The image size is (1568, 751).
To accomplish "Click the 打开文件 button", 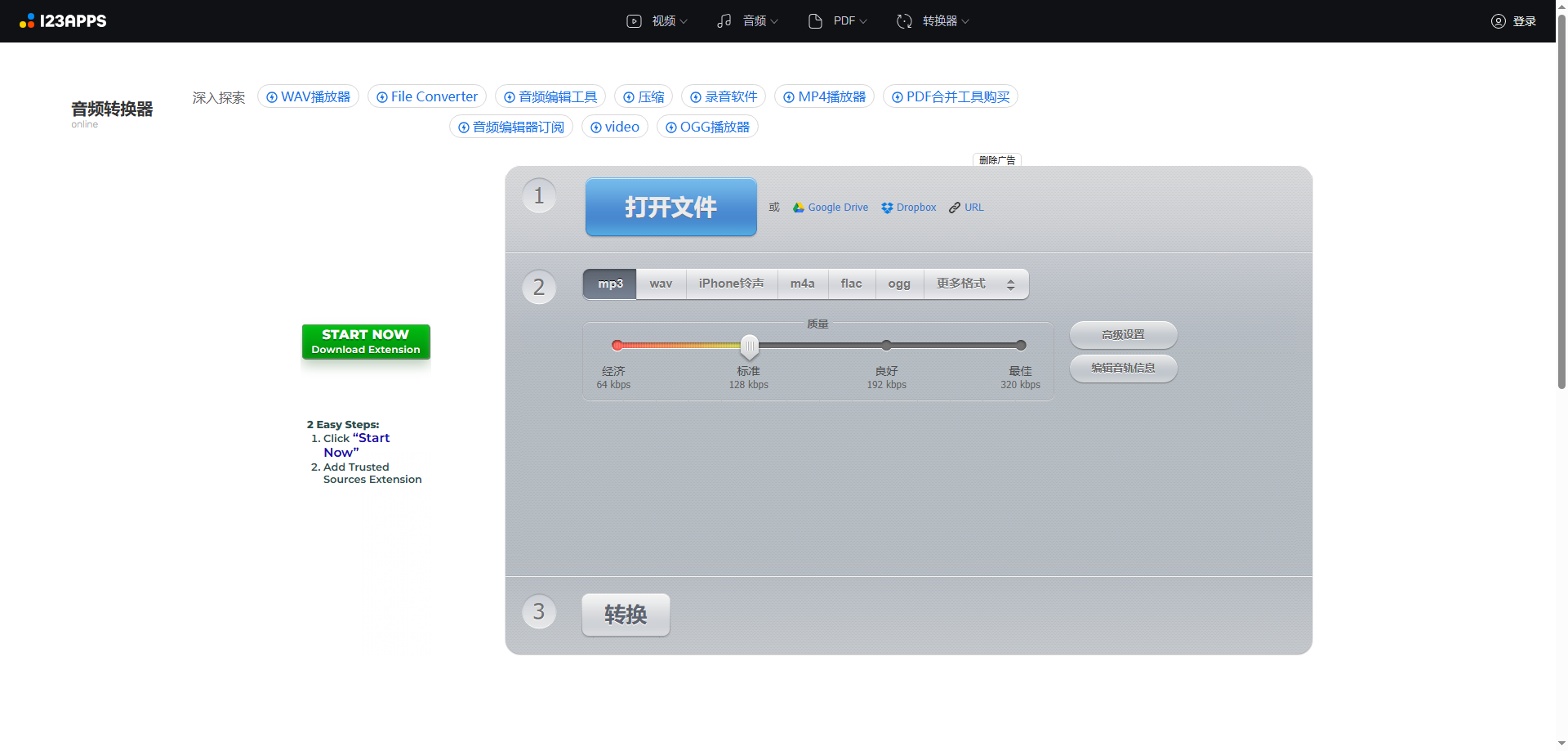I will 670,208.
